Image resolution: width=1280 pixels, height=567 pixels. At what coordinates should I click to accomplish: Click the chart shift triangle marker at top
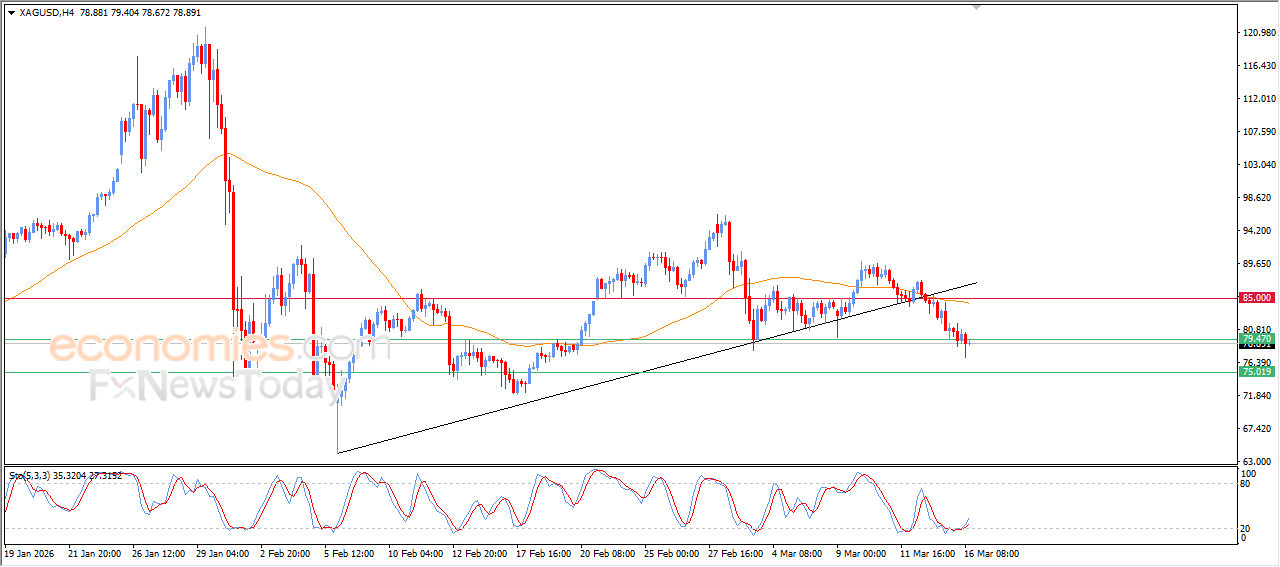coord(977,7)
